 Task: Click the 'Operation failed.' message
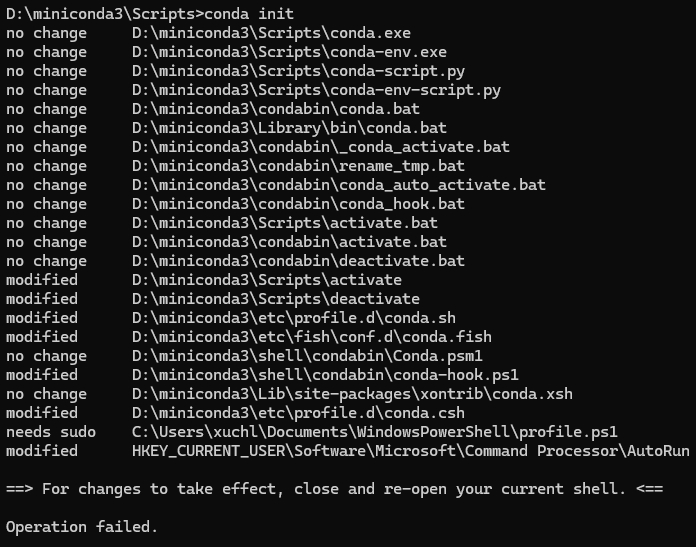click(x=82, y=527)
